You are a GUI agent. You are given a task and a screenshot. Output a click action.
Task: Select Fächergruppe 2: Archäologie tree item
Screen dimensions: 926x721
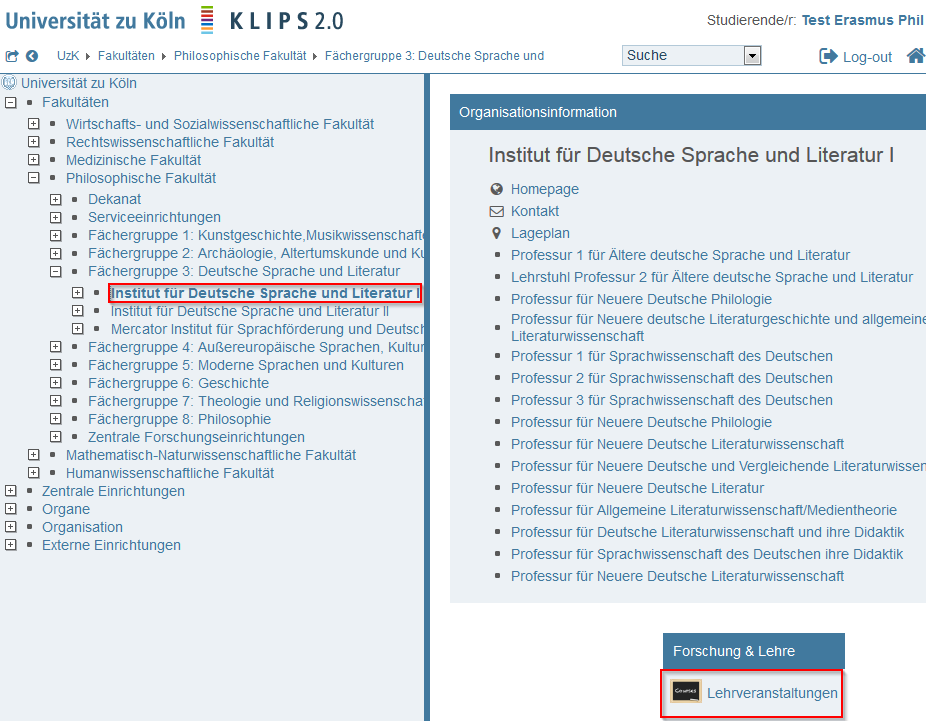coord(256,253)
